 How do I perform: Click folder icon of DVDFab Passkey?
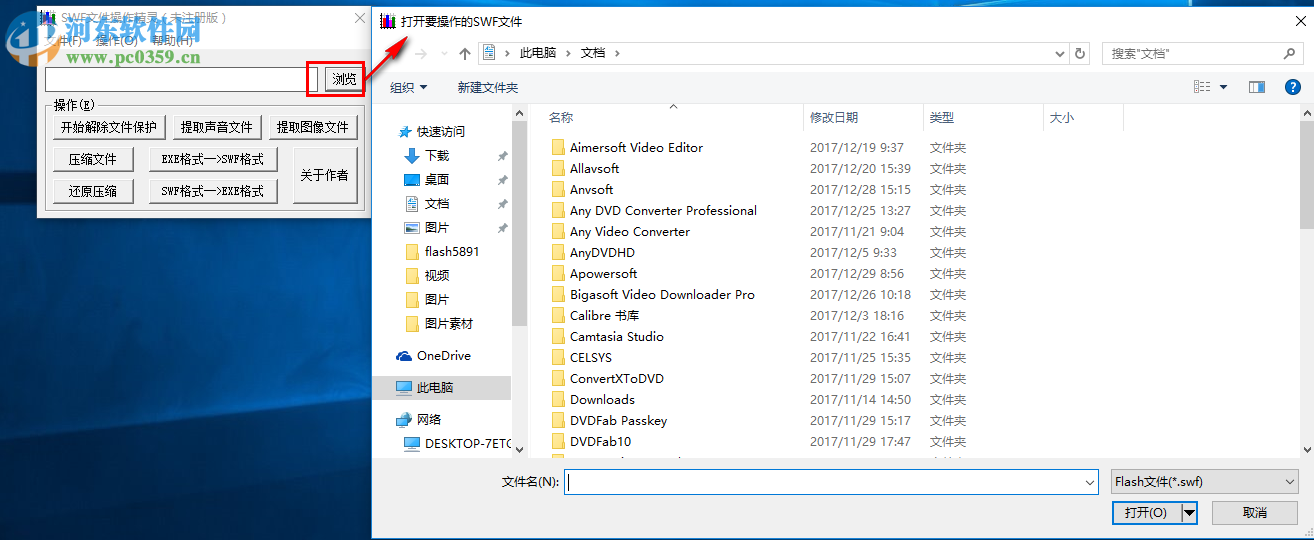[x=559, y=420]
